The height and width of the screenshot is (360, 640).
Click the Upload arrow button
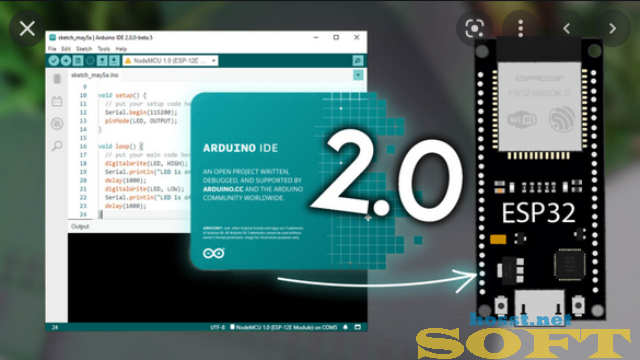(x=66, y=61)
